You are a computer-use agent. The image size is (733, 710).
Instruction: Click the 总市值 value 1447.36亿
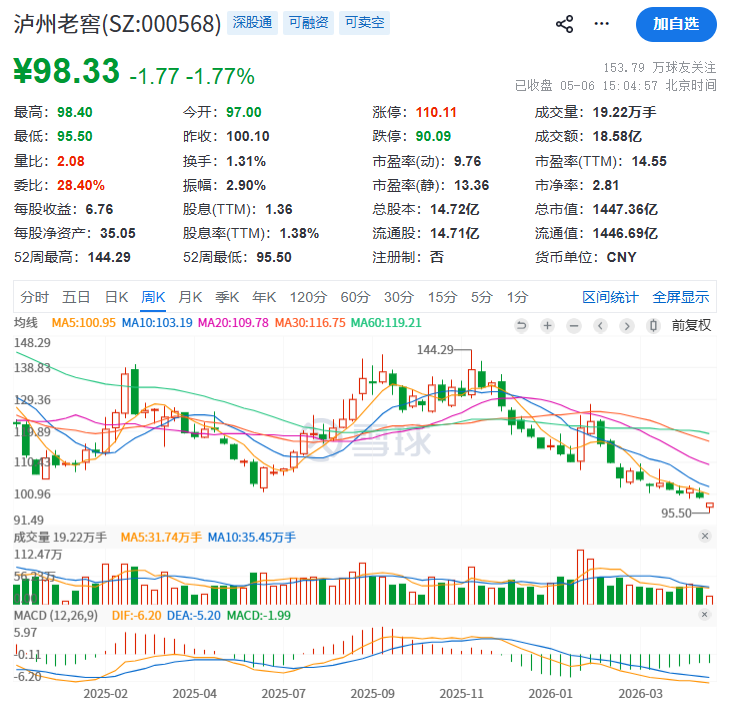click(x=625, y=209)
